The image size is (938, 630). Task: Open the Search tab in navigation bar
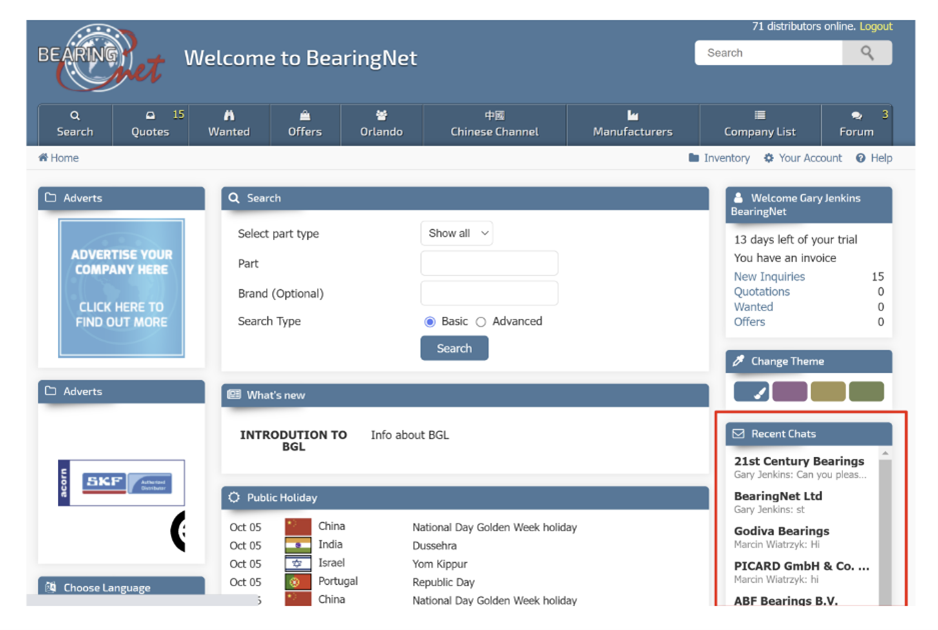tap(75, 124)
